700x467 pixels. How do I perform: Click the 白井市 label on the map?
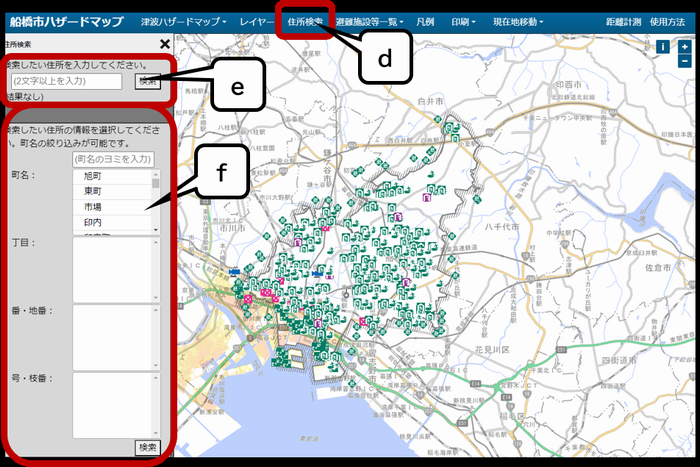430,101
